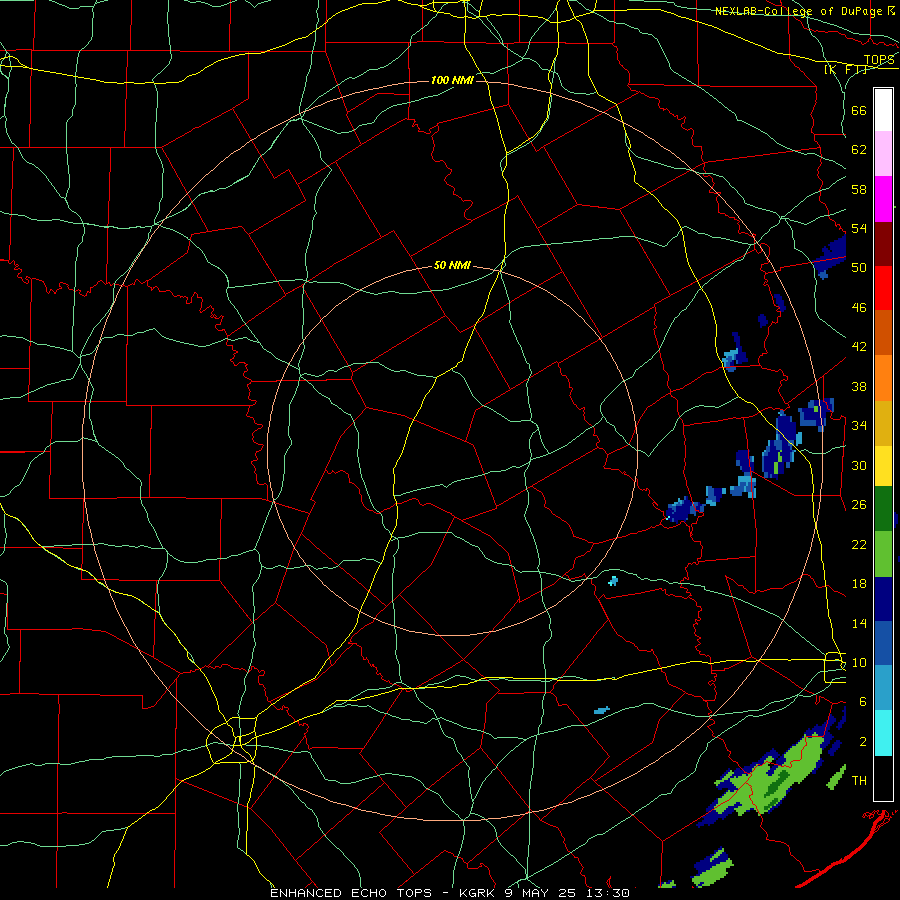Click the black TH legend swatch
This screenshot has width=900, height=900.
[x=883, y=778]
